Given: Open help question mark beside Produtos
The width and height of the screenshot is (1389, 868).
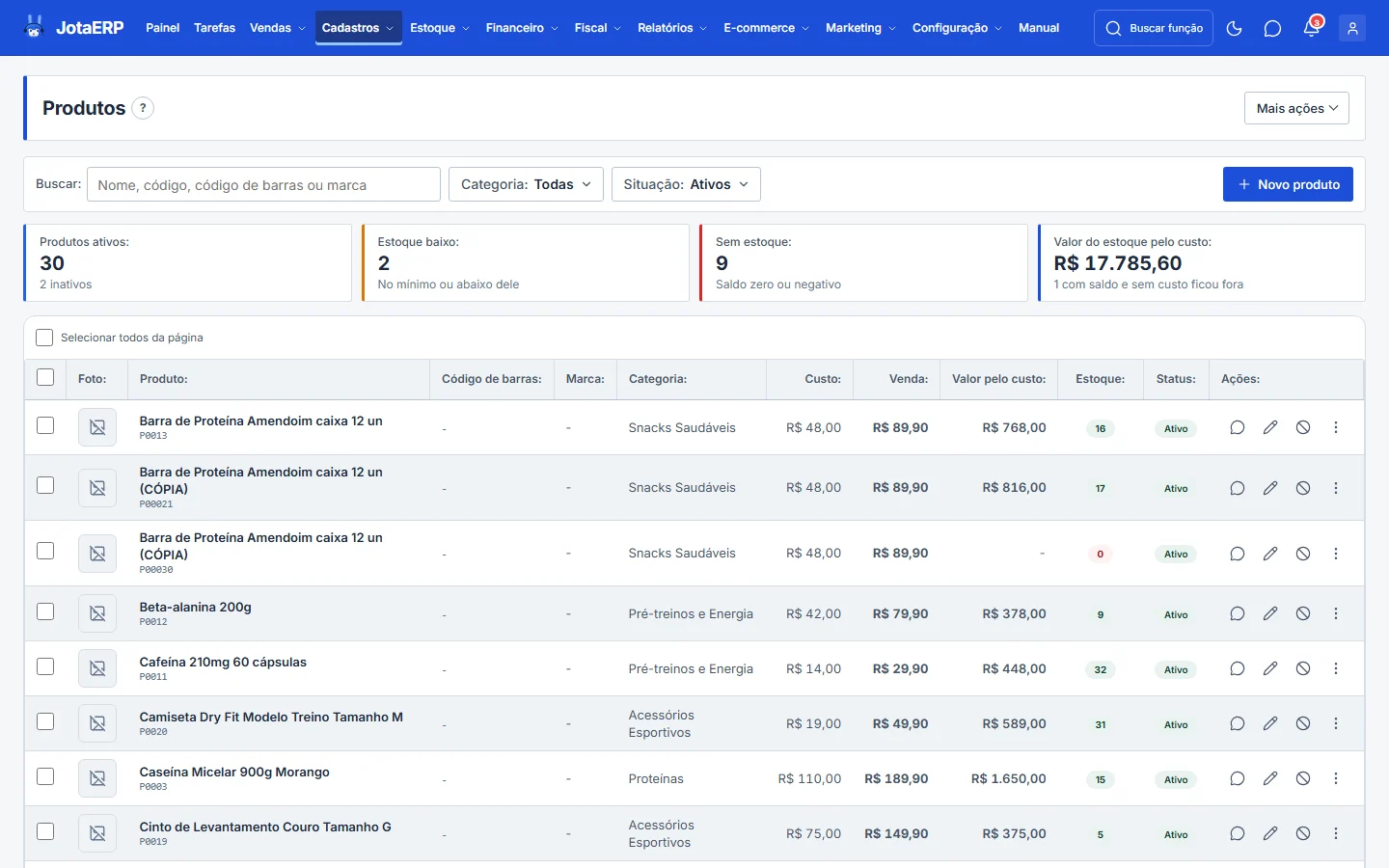Looking at the screenshot, I should coord(143,108).
